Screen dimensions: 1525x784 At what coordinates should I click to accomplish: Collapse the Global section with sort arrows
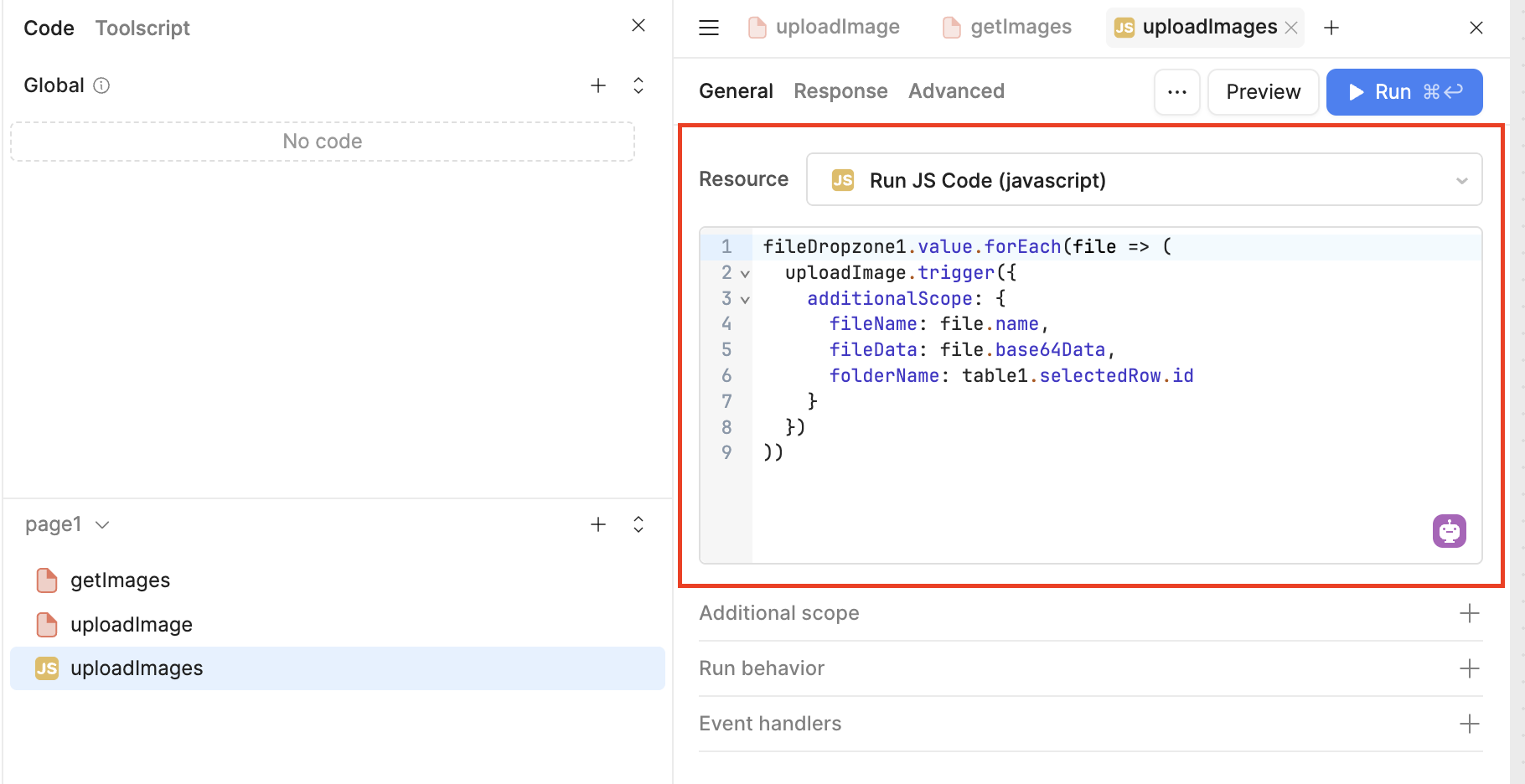click(638, 85)
